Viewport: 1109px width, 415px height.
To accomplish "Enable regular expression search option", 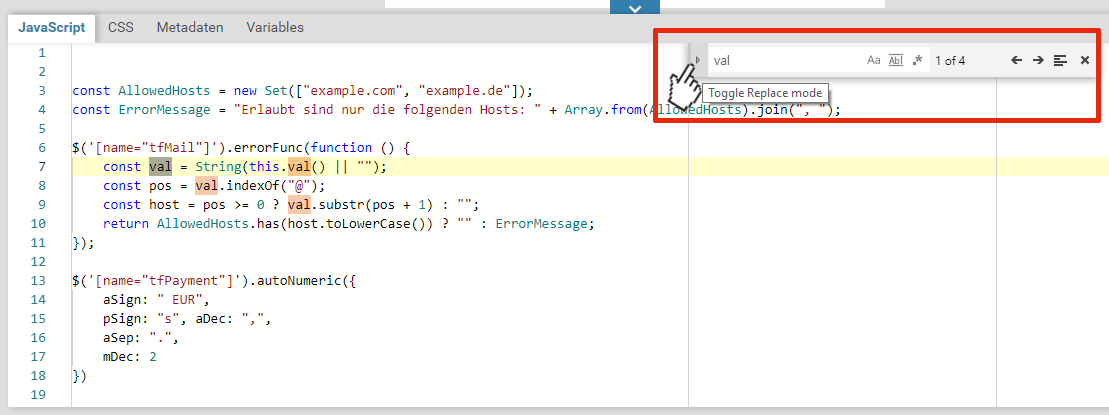I will [916, 61].
